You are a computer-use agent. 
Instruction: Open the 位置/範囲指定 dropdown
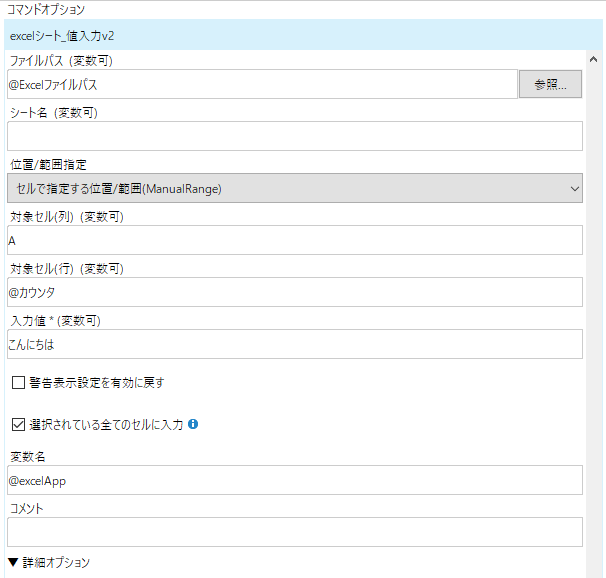(295, 188)
